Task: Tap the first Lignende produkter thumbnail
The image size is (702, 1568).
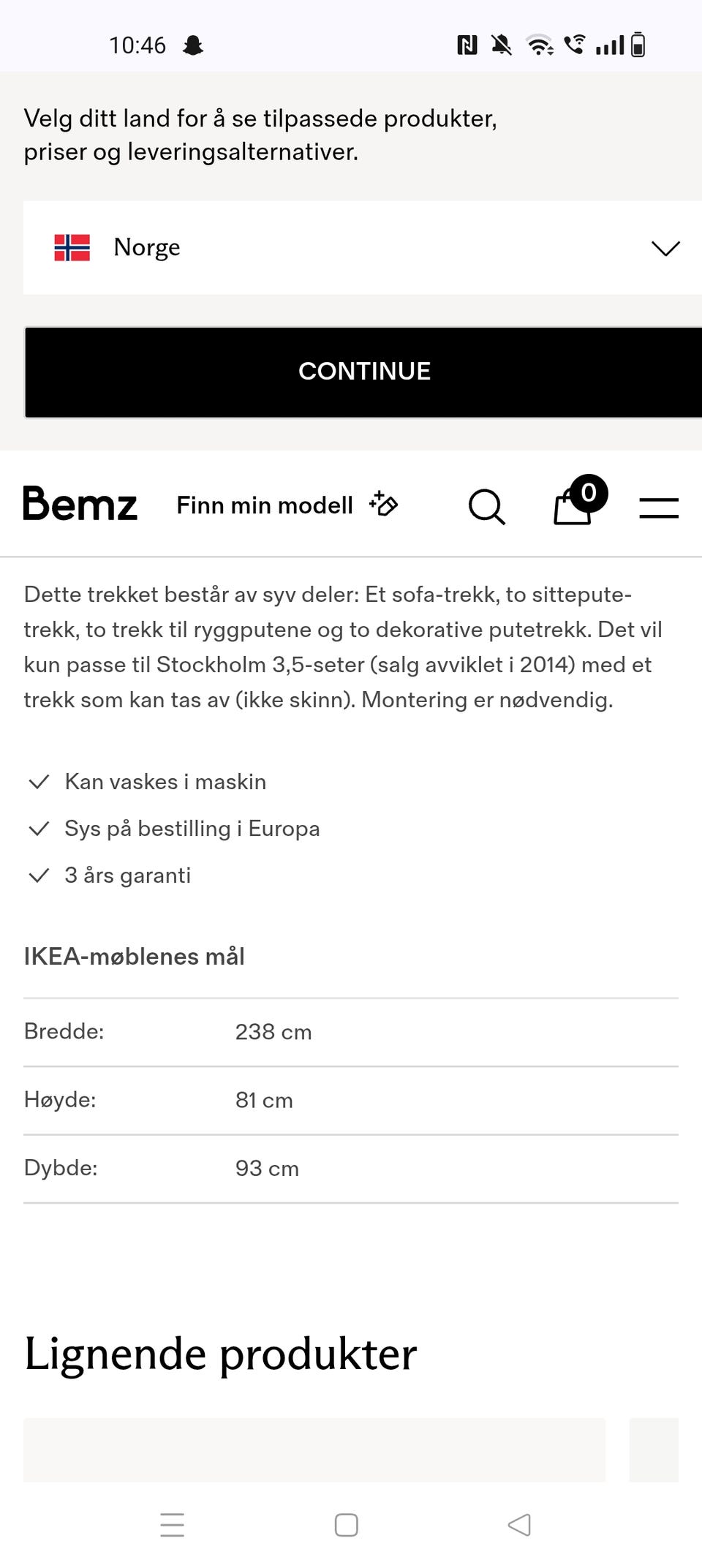Action: (x=314, y=1450)
